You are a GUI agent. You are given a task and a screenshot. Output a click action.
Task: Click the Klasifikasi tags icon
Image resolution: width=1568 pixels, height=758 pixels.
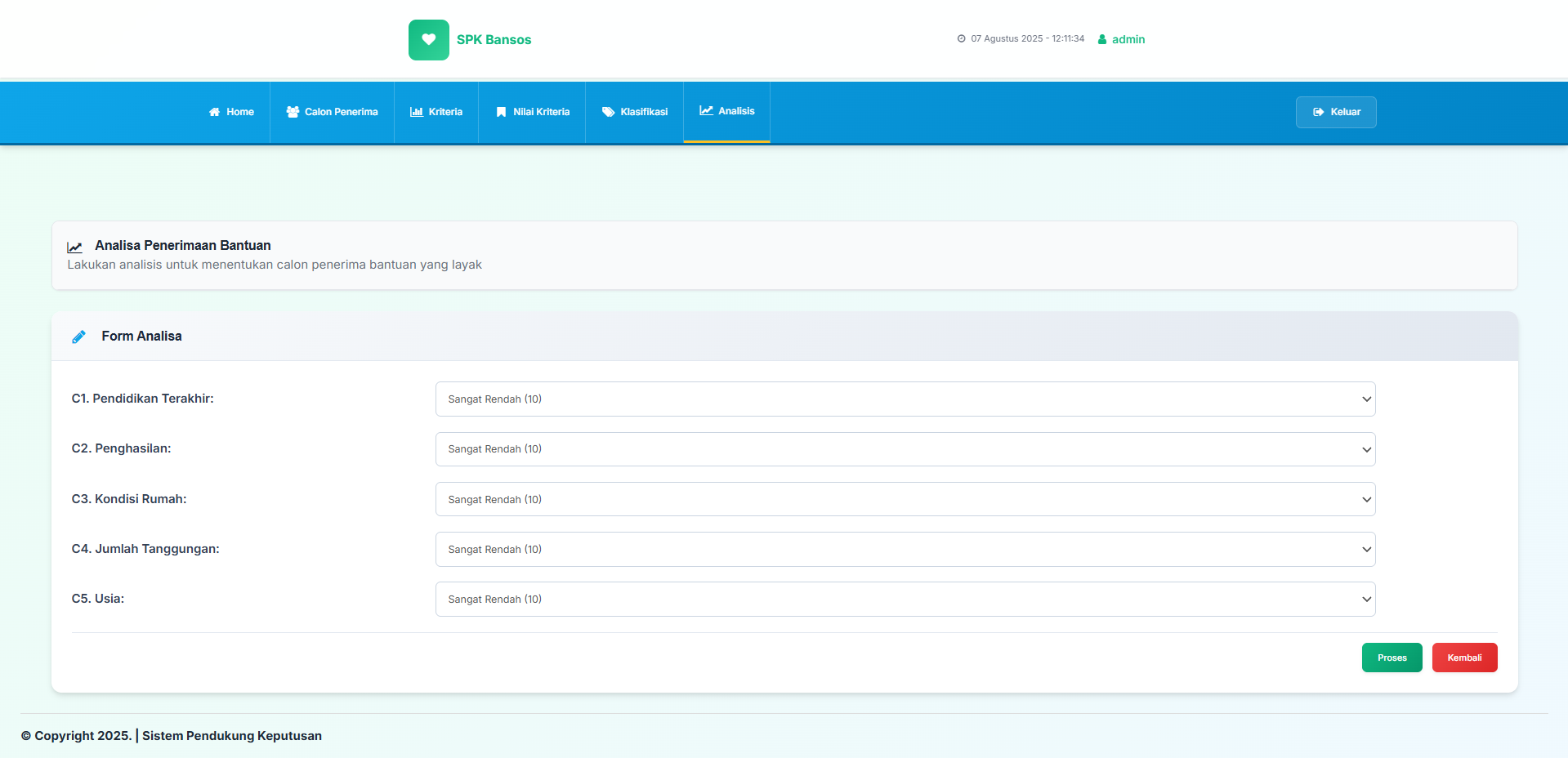pyautogui.click(x=608, y=112)
